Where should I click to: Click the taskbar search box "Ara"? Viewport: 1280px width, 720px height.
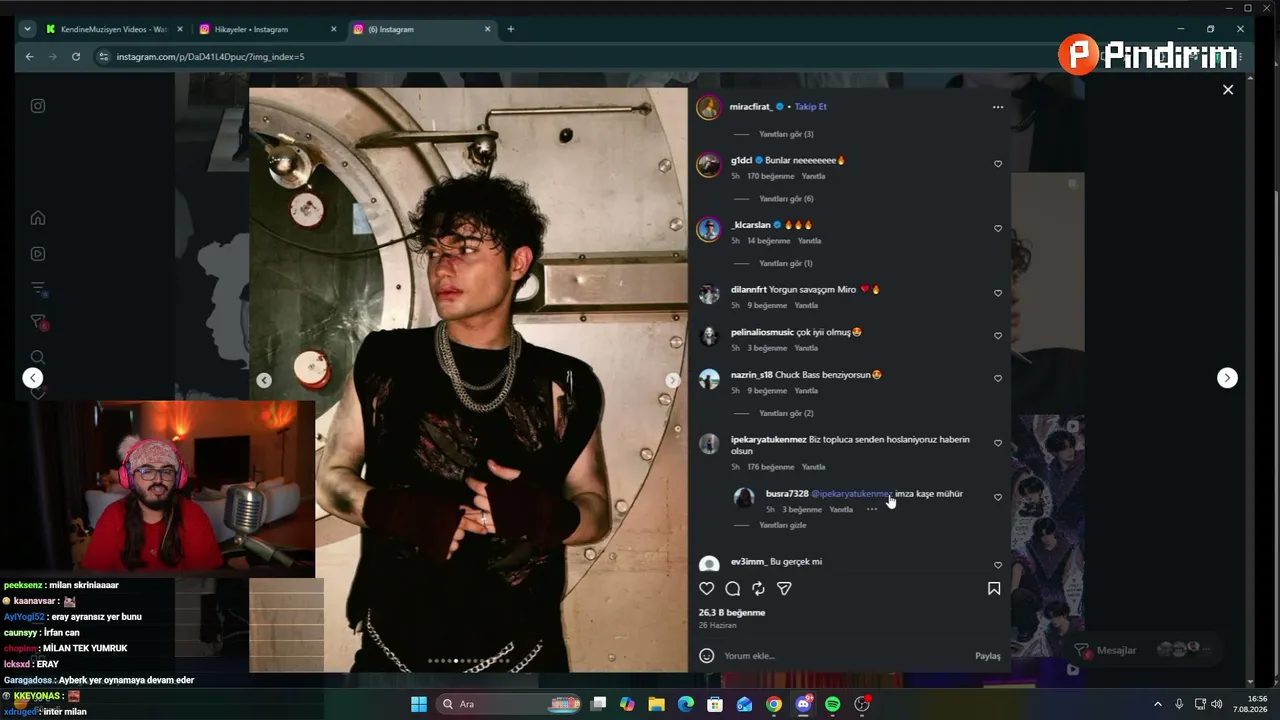point(510,704)
